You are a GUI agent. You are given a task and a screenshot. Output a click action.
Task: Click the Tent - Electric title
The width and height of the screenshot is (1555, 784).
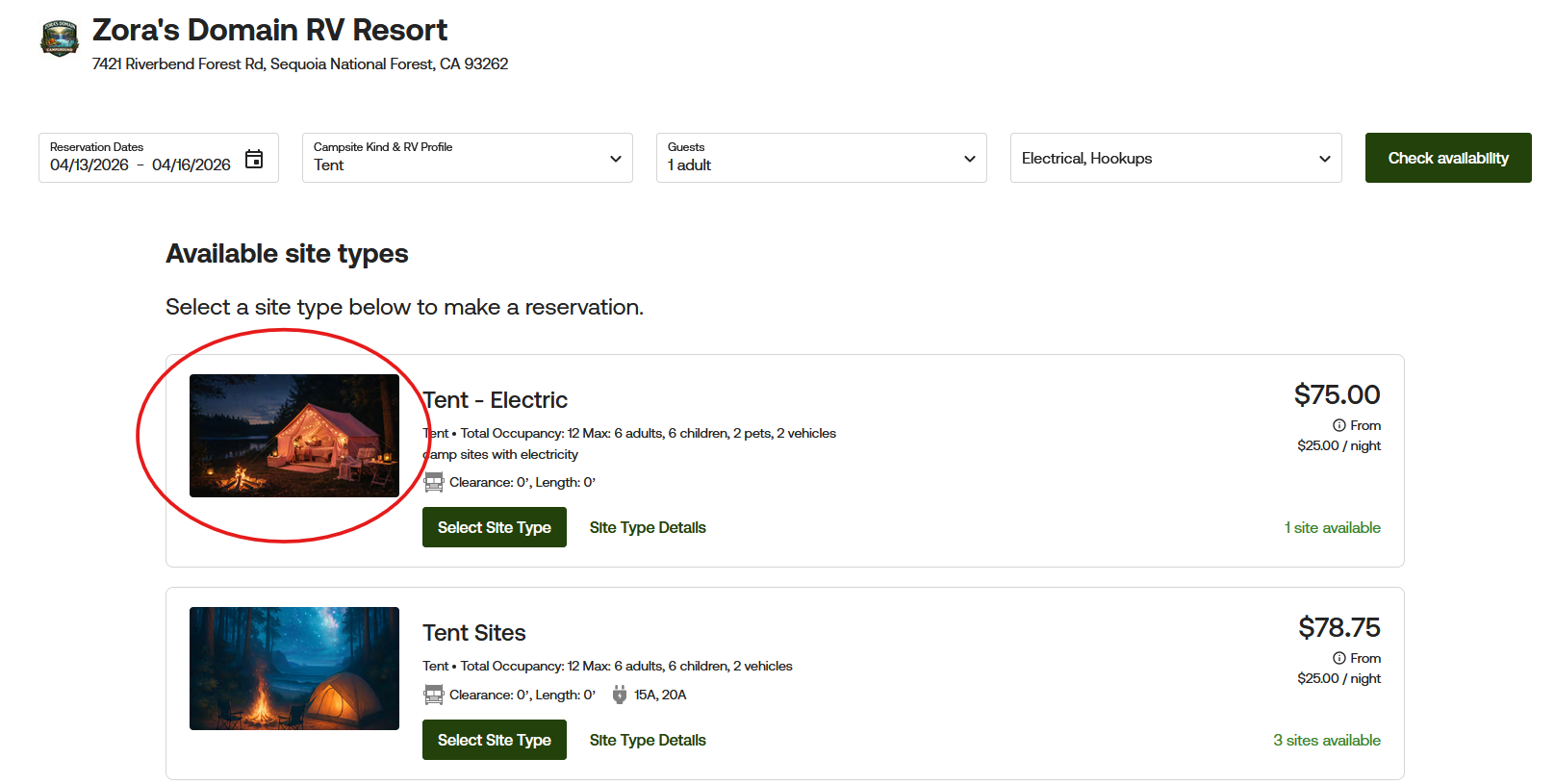496,400
